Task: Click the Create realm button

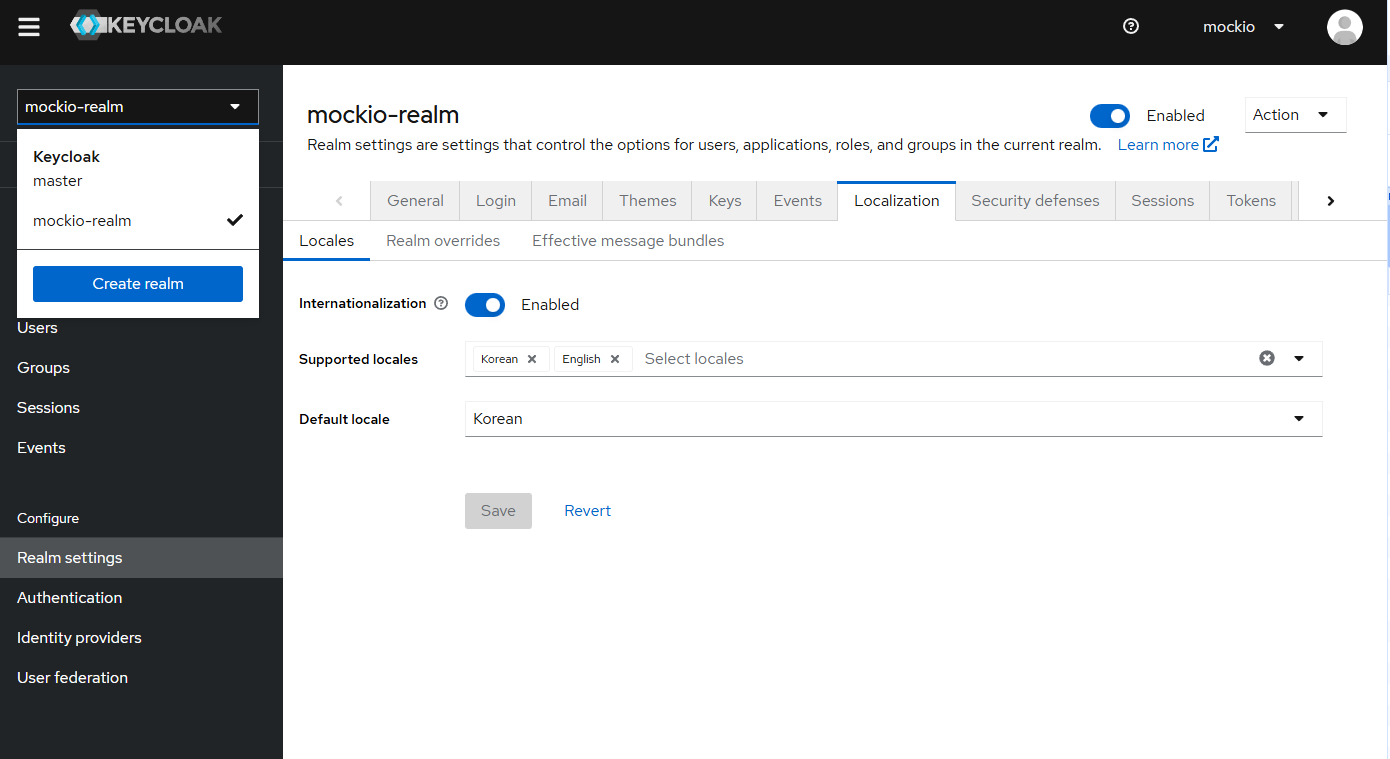Action: pos(138,284)
